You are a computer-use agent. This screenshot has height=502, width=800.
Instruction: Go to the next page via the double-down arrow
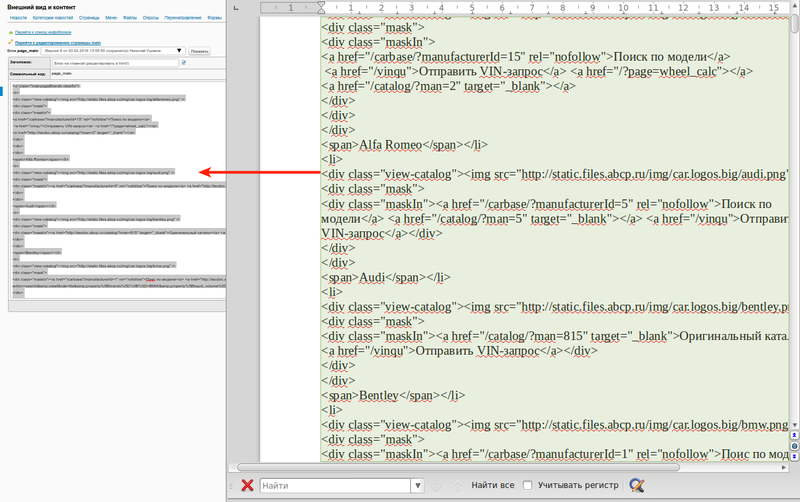coord(794,456)
